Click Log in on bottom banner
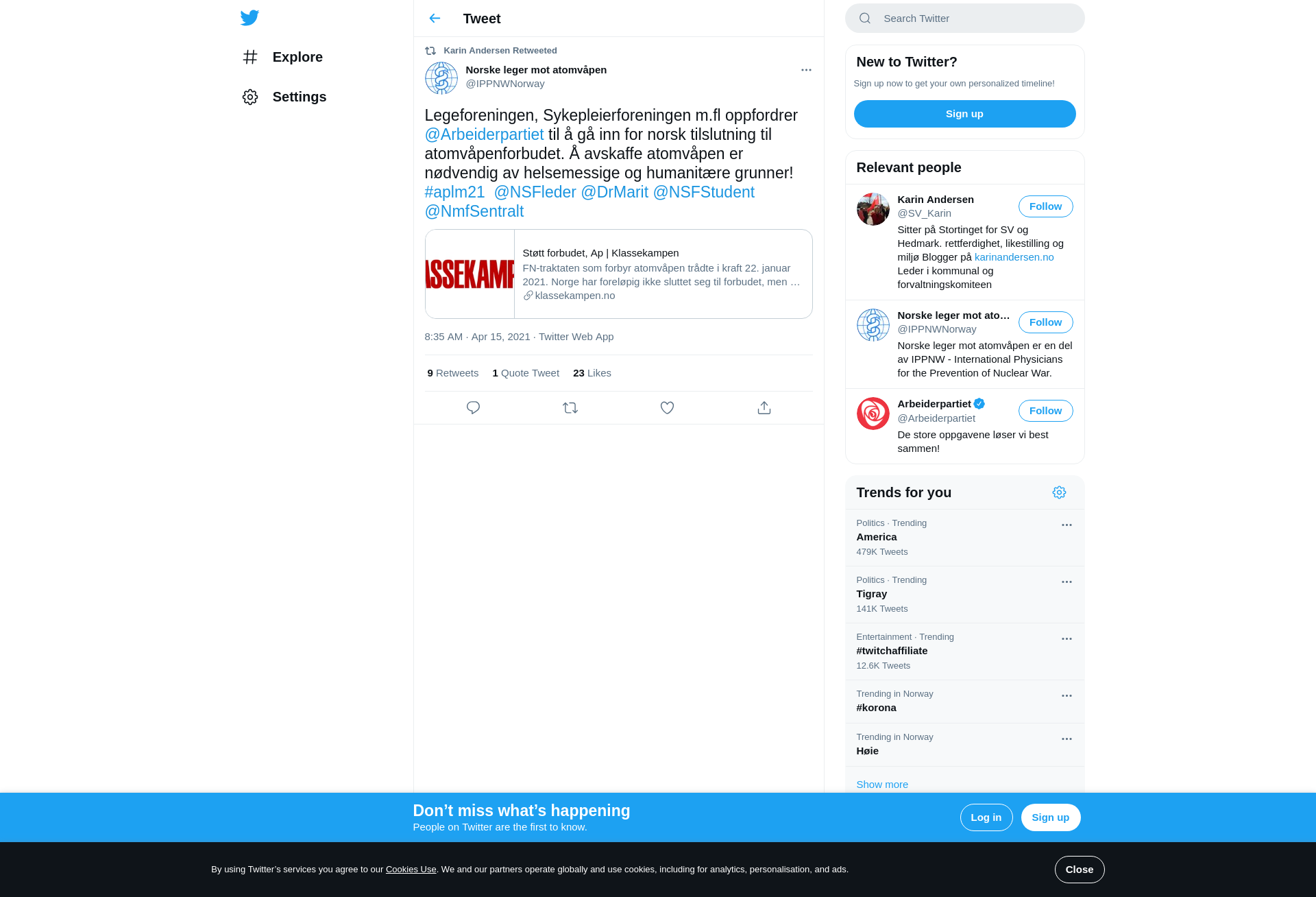1316x897 pixels. coord(986,817)
